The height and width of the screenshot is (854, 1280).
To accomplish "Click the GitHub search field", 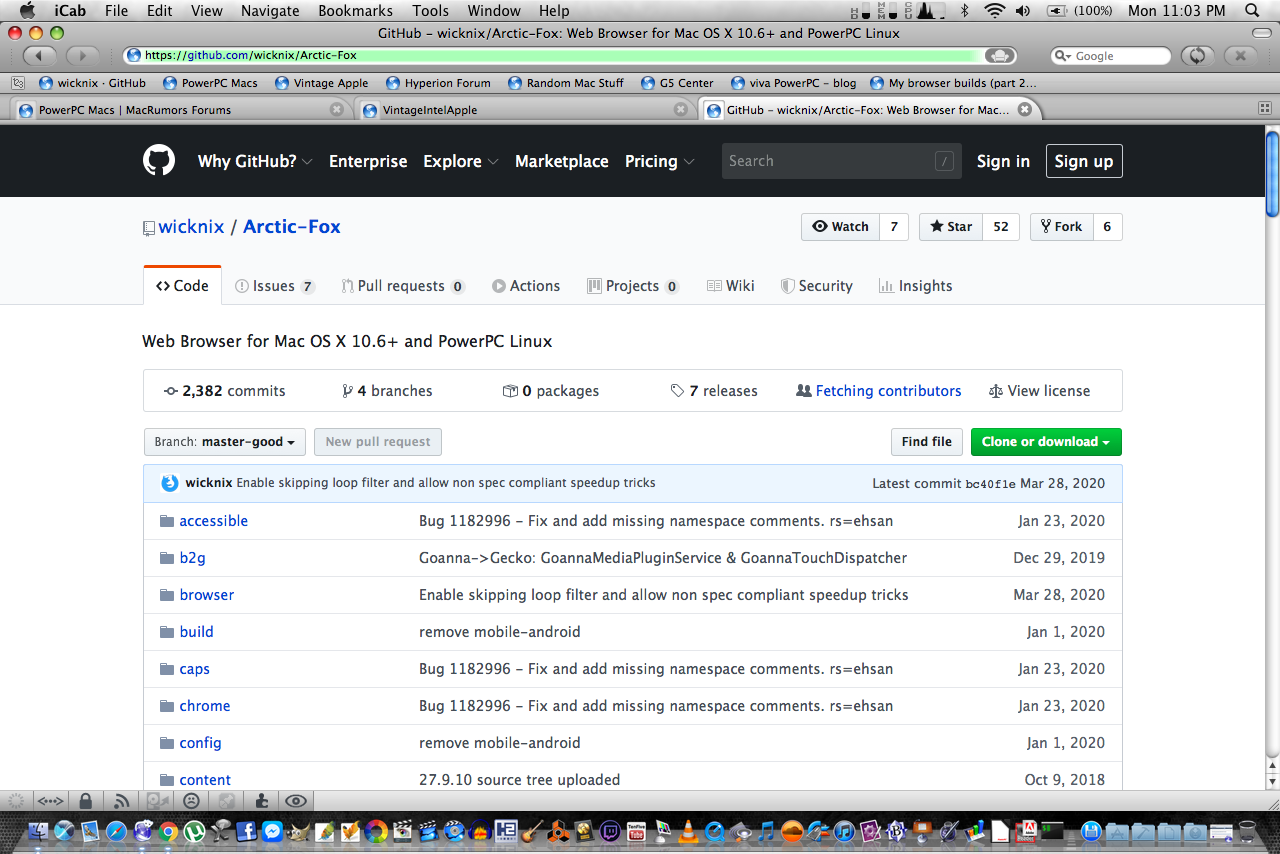I will pos(842,161).
